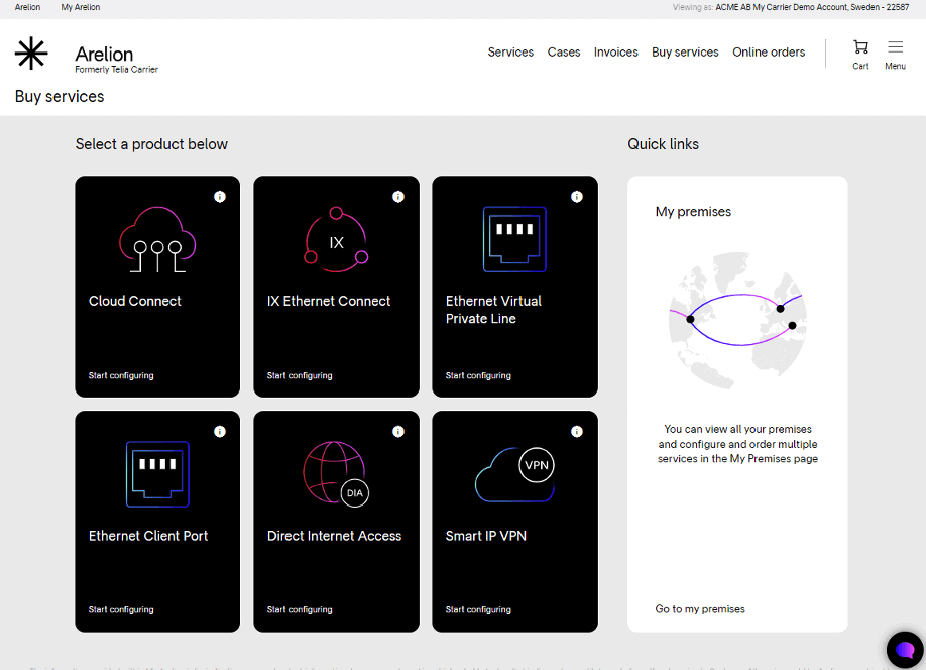
Task: Click the Smart IP VPN cloud icon
Action: click(x=514, y=474)
